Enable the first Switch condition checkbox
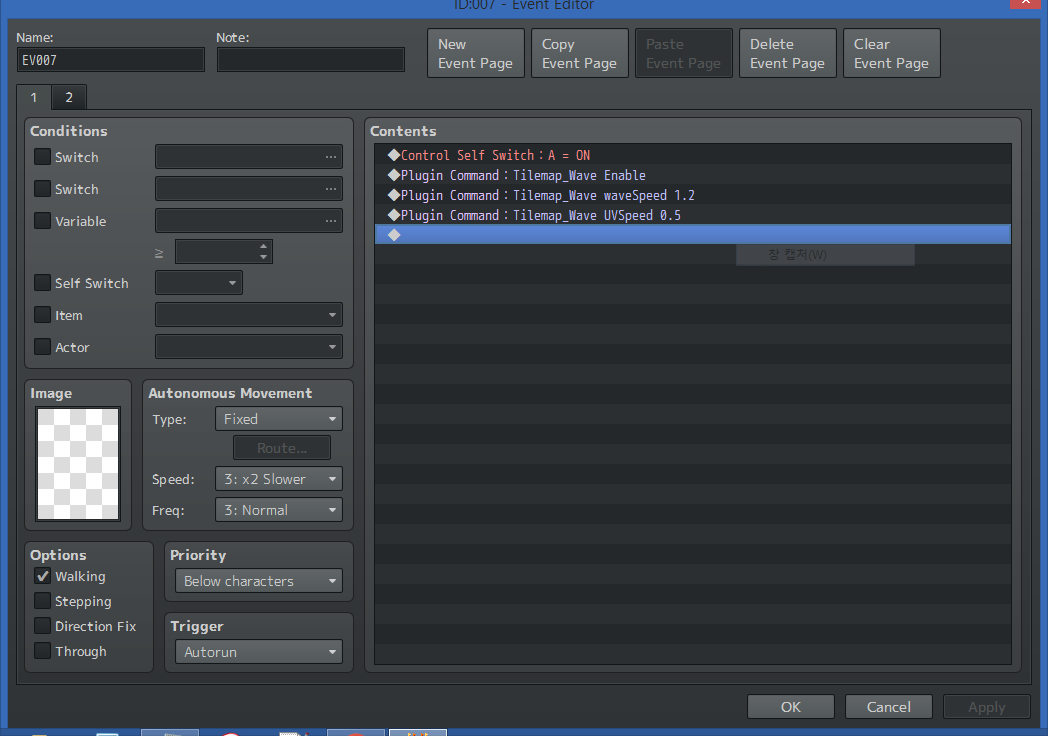The width and height of the screenshot is (1048, 736). pos(42,157)
